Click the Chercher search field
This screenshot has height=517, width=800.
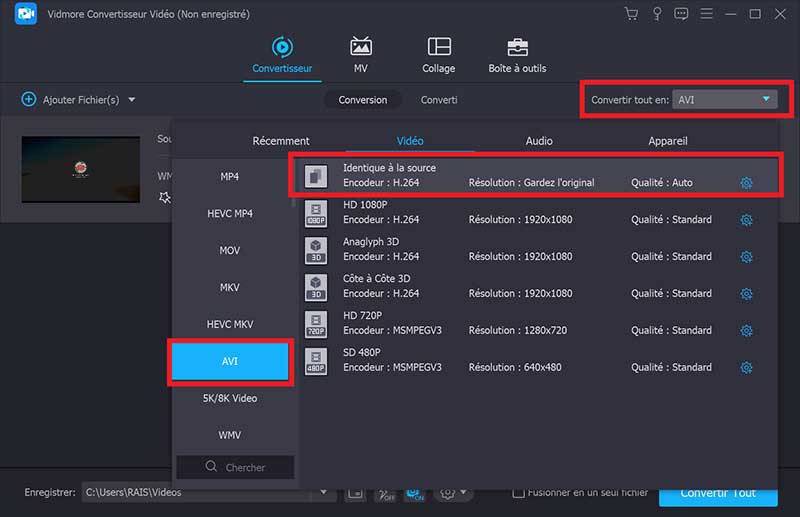tap(235, 467)
